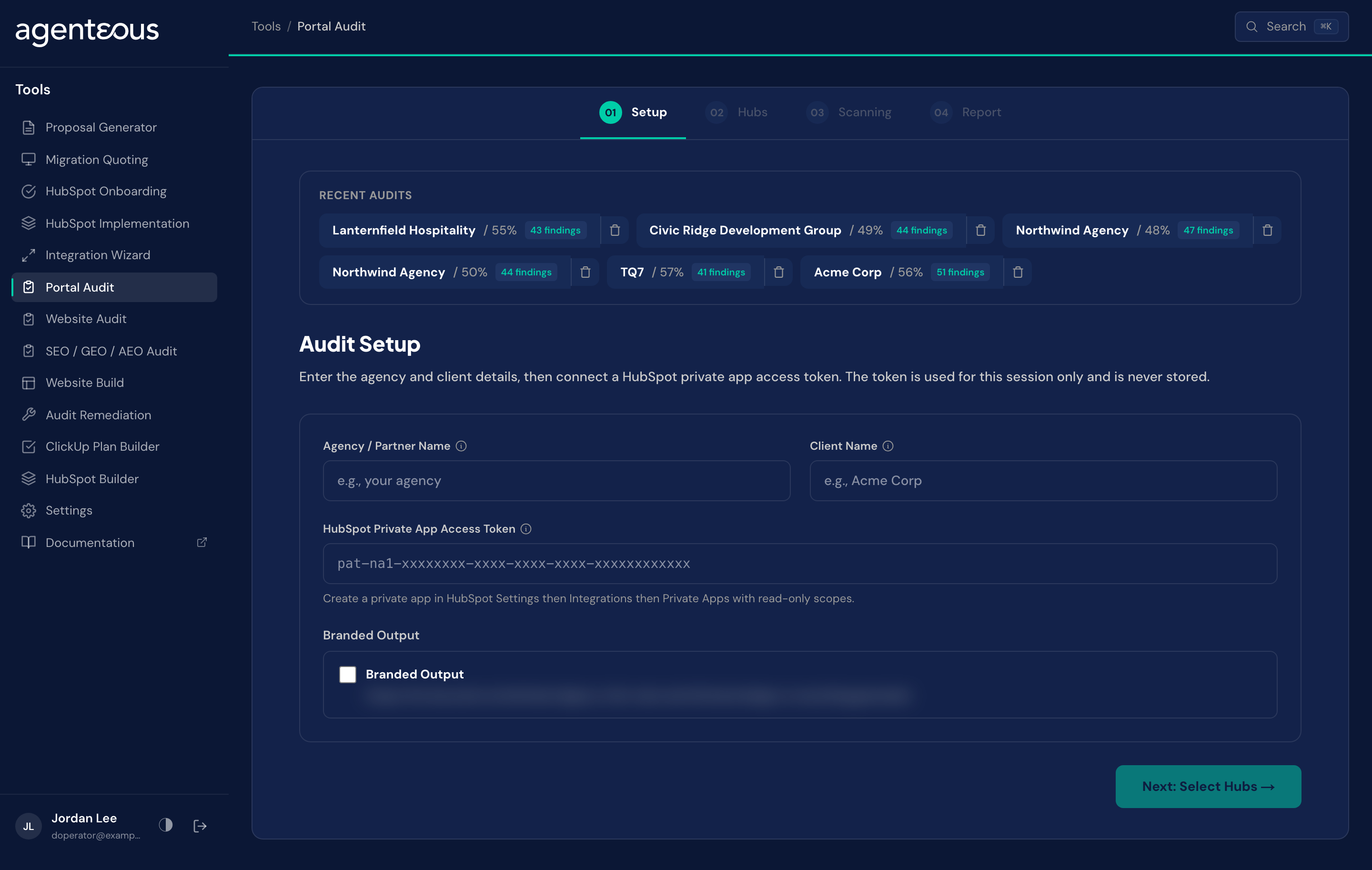This screenshot has height=870, width=1372.
Task: Switch to the Setup step tab
Action: (x=633, y=112)
